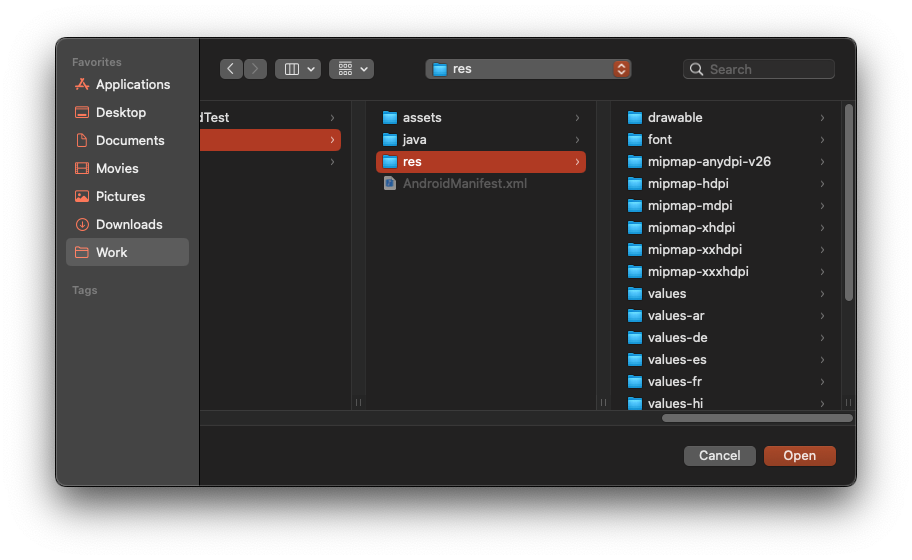Select the mipmap-mdpi folder
912x560 pixels.
(727, 206)
